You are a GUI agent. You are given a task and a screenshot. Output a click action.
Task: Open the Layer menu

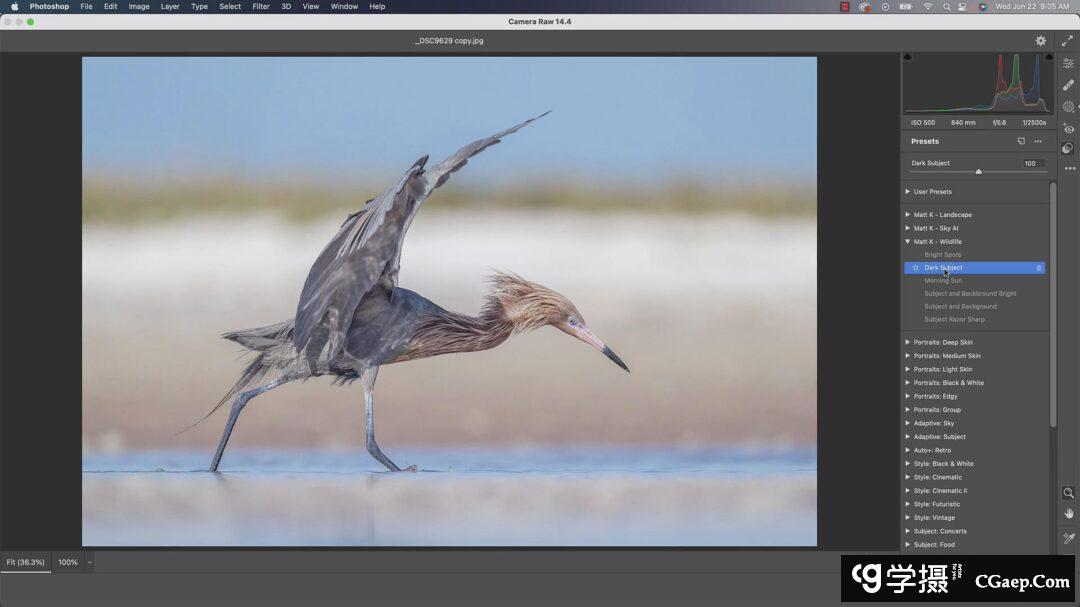coord(170,7)
